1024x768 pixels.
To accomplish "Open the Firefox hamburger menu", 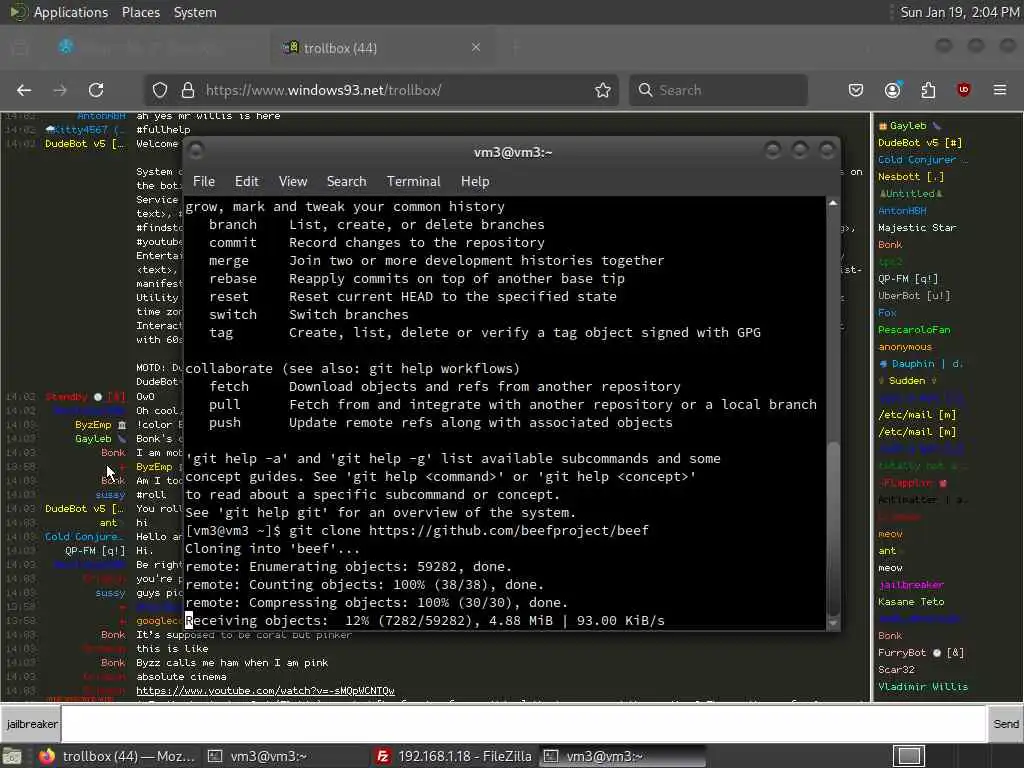I will point(1000,90).
